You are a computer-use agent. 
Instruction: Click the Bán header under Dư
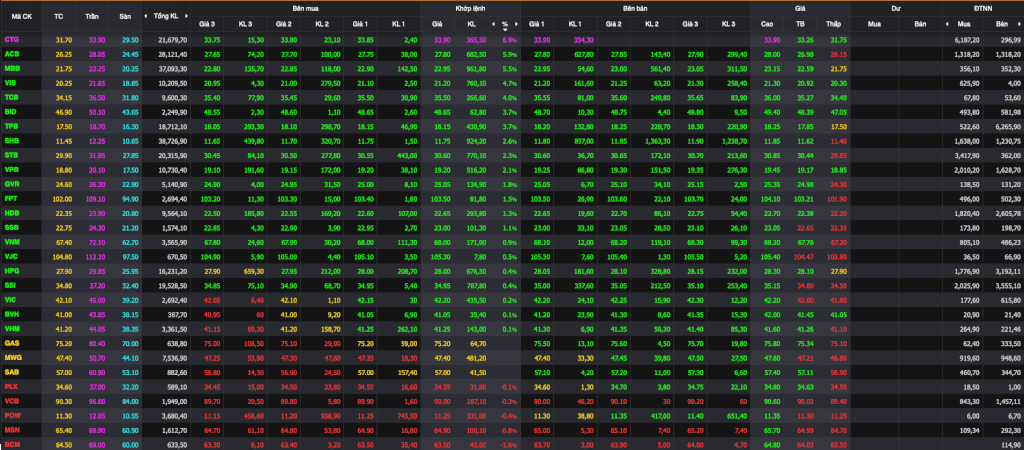coord(920,24)
